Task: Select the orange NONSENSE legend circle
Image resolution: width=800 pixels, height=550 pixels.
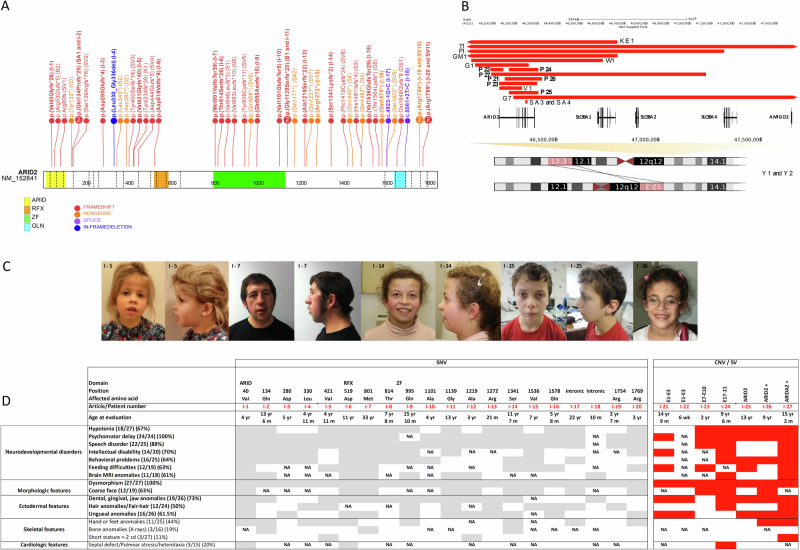Action: point(77,214)
